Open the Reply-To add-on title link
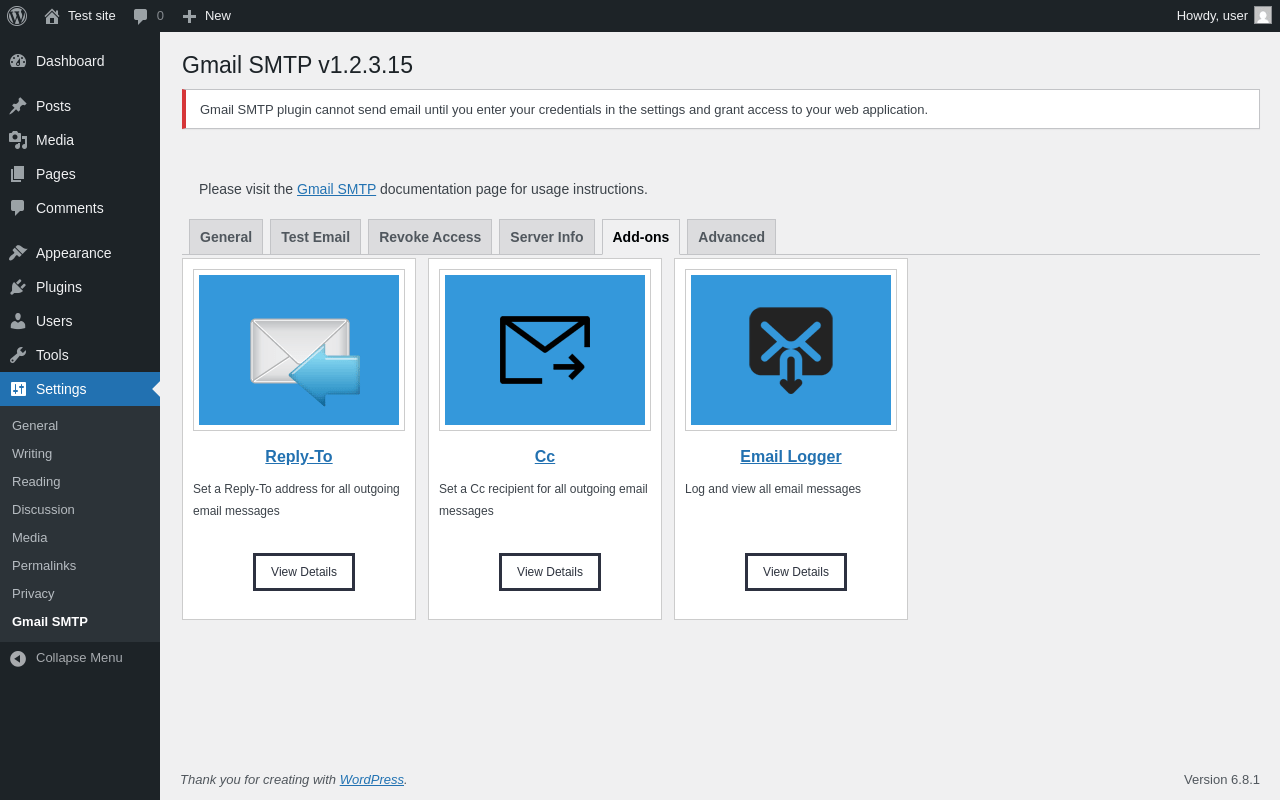Screen dimensions: 1280x800 click(299, 457)
